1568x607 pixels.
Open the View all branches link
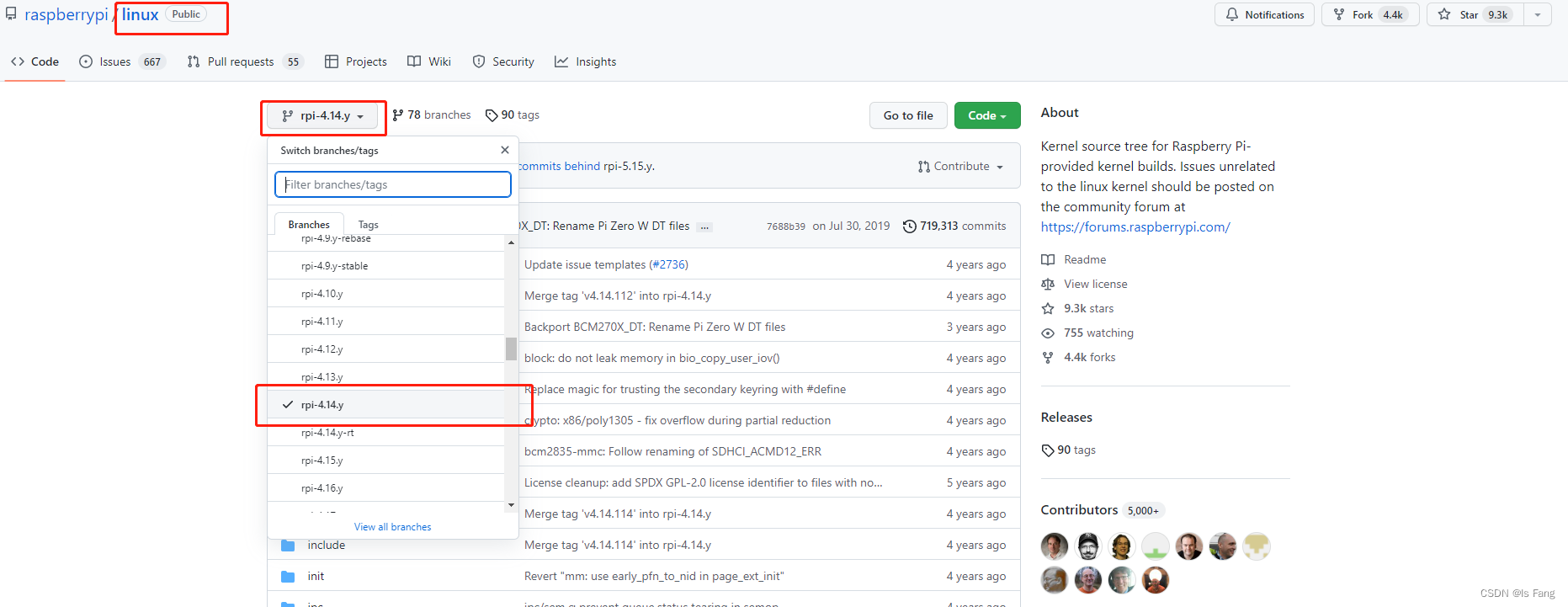point(392,527)
